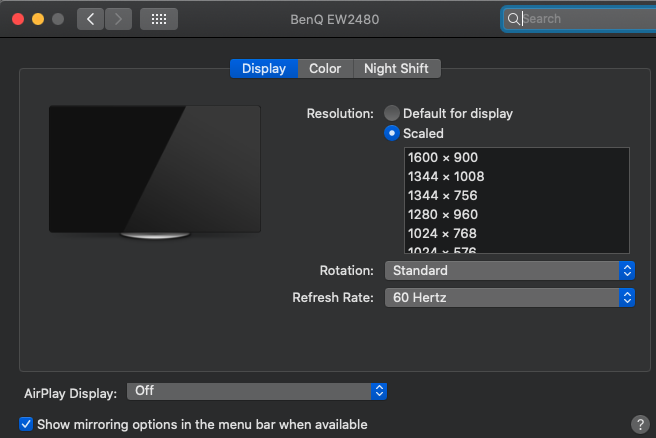
Task: Switch to the Display tab
Action: [264, 68]
